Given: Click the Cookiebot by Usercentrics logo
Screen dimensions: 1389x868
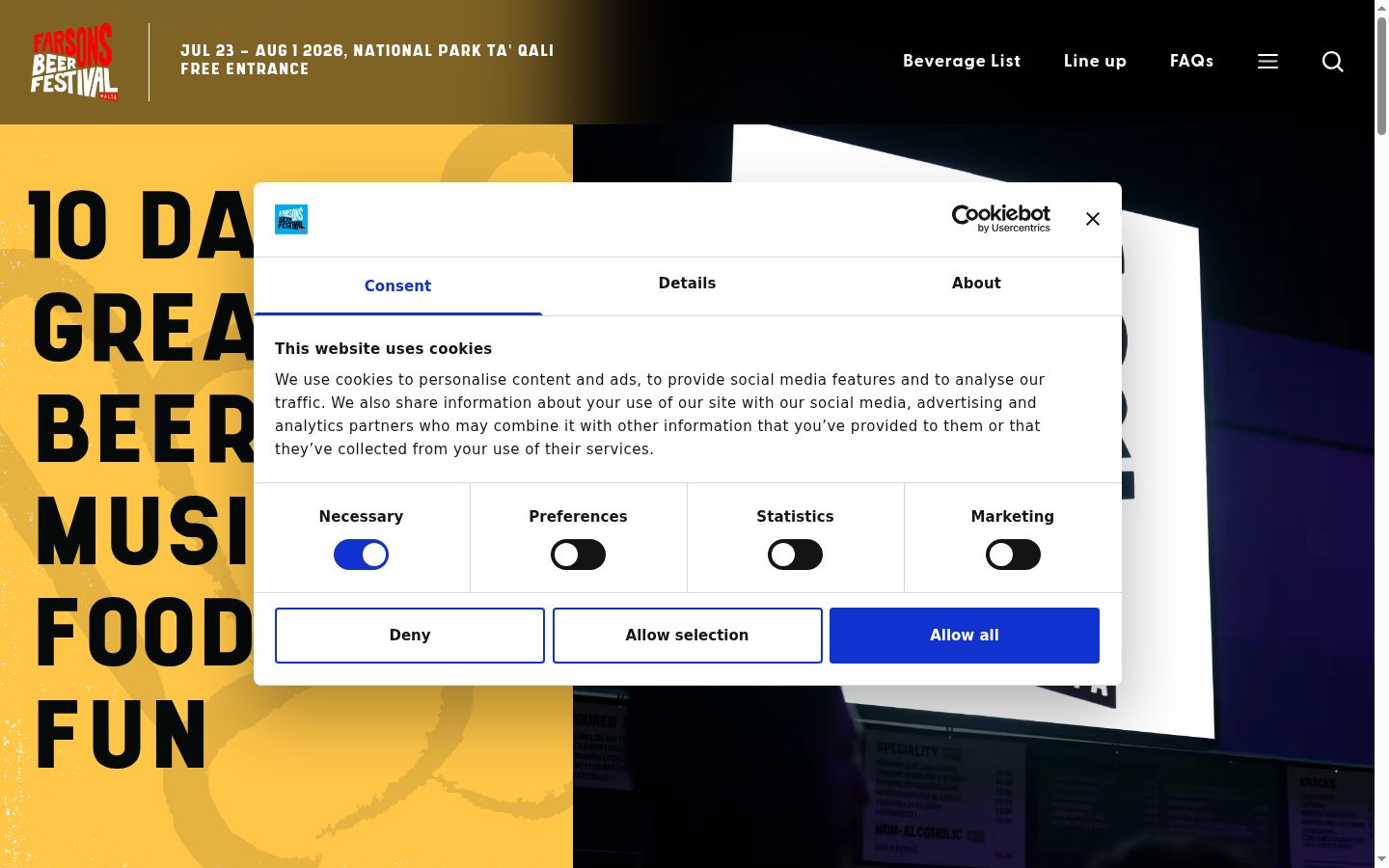Looking at the screenshot, I should 1000,219.
